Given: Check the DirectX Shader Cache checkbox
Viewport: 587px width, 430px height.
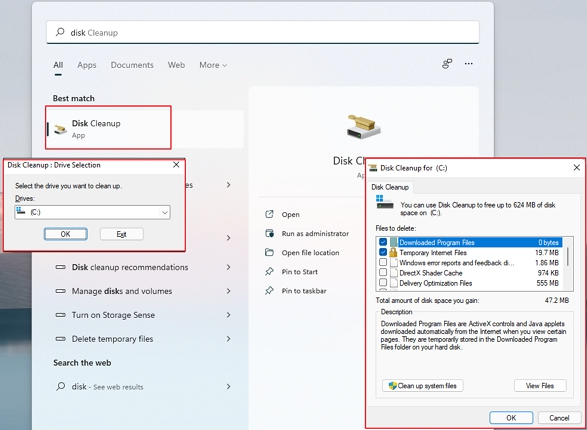Looking at the screenshot, I should (x=383, y=272).
